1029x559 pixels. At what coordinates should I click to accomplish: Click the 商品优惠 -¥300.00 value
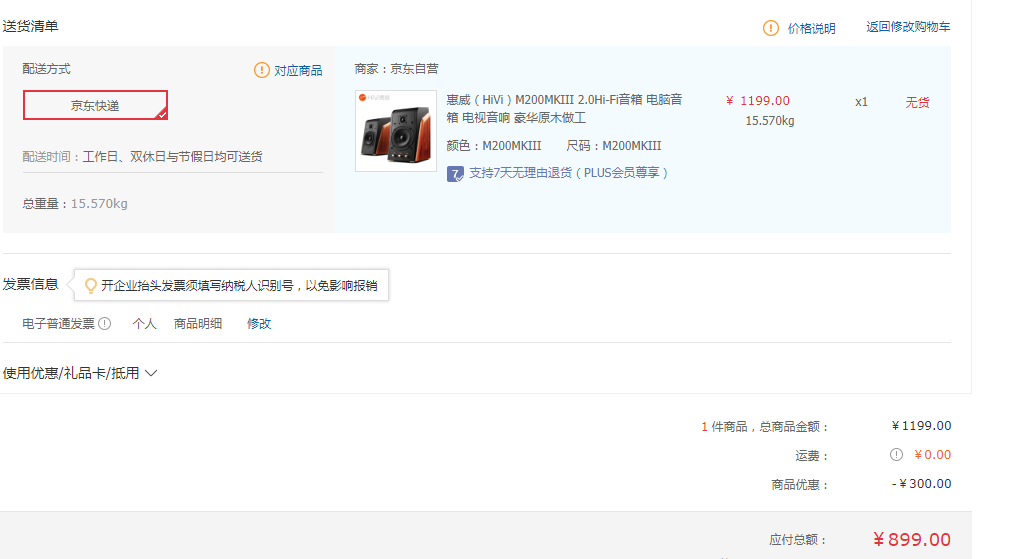click(921, 484)
